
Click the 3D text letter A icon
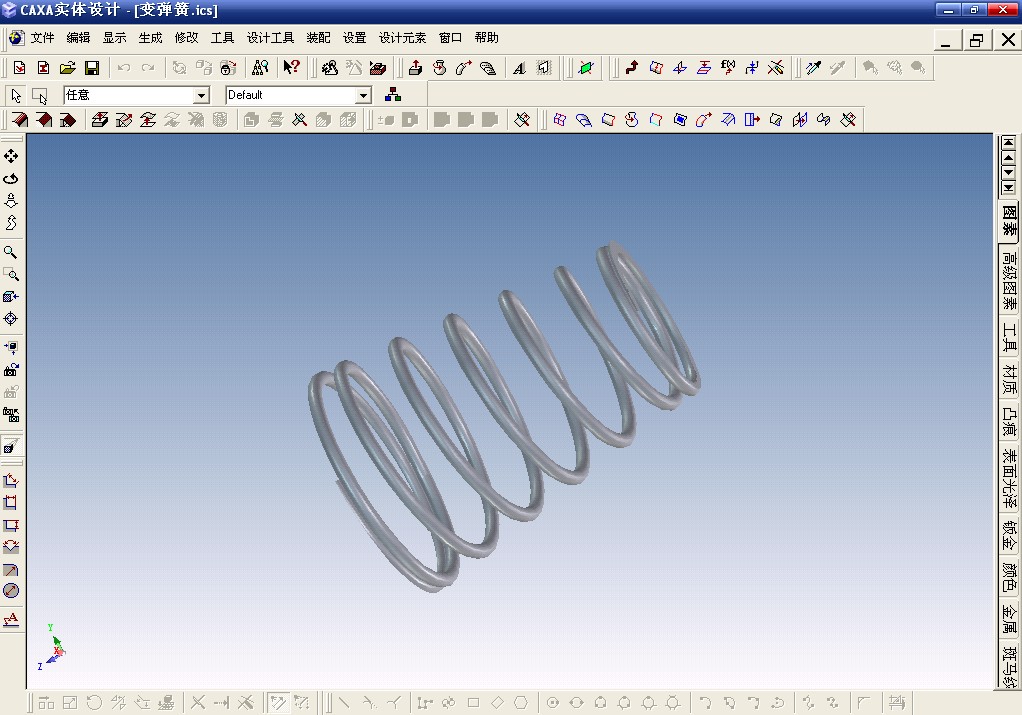pyautogui.click(x=519, y=68)
